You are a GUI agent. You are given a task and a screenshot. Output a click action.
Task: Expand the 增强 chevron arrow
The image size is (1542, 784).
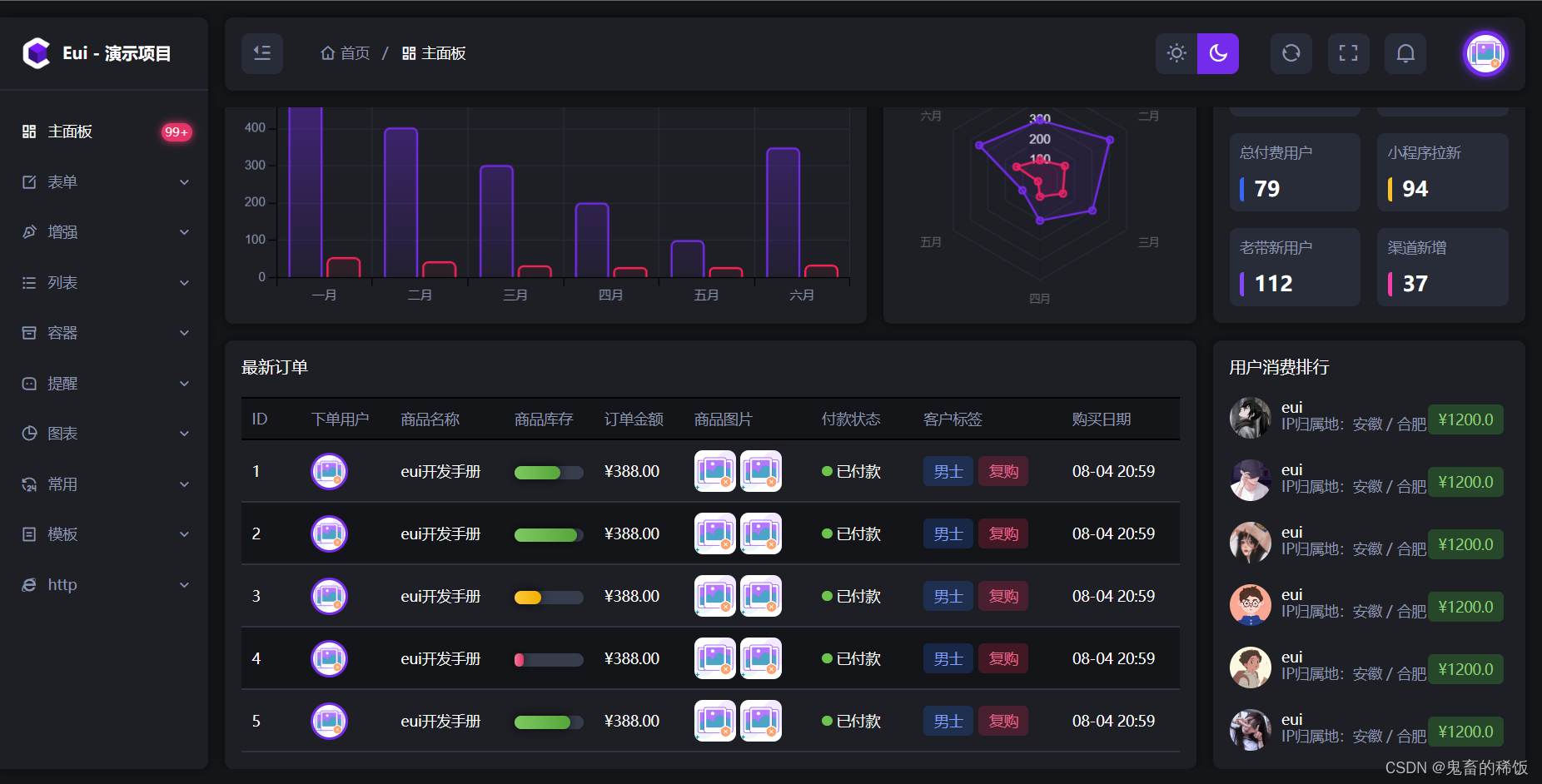[x=185, y=232]
